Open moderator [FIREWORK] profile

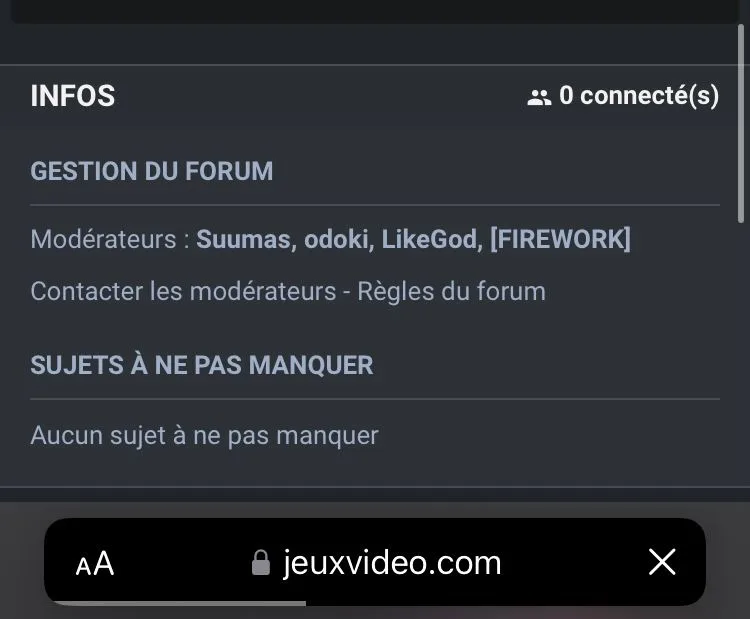[561, 239]
